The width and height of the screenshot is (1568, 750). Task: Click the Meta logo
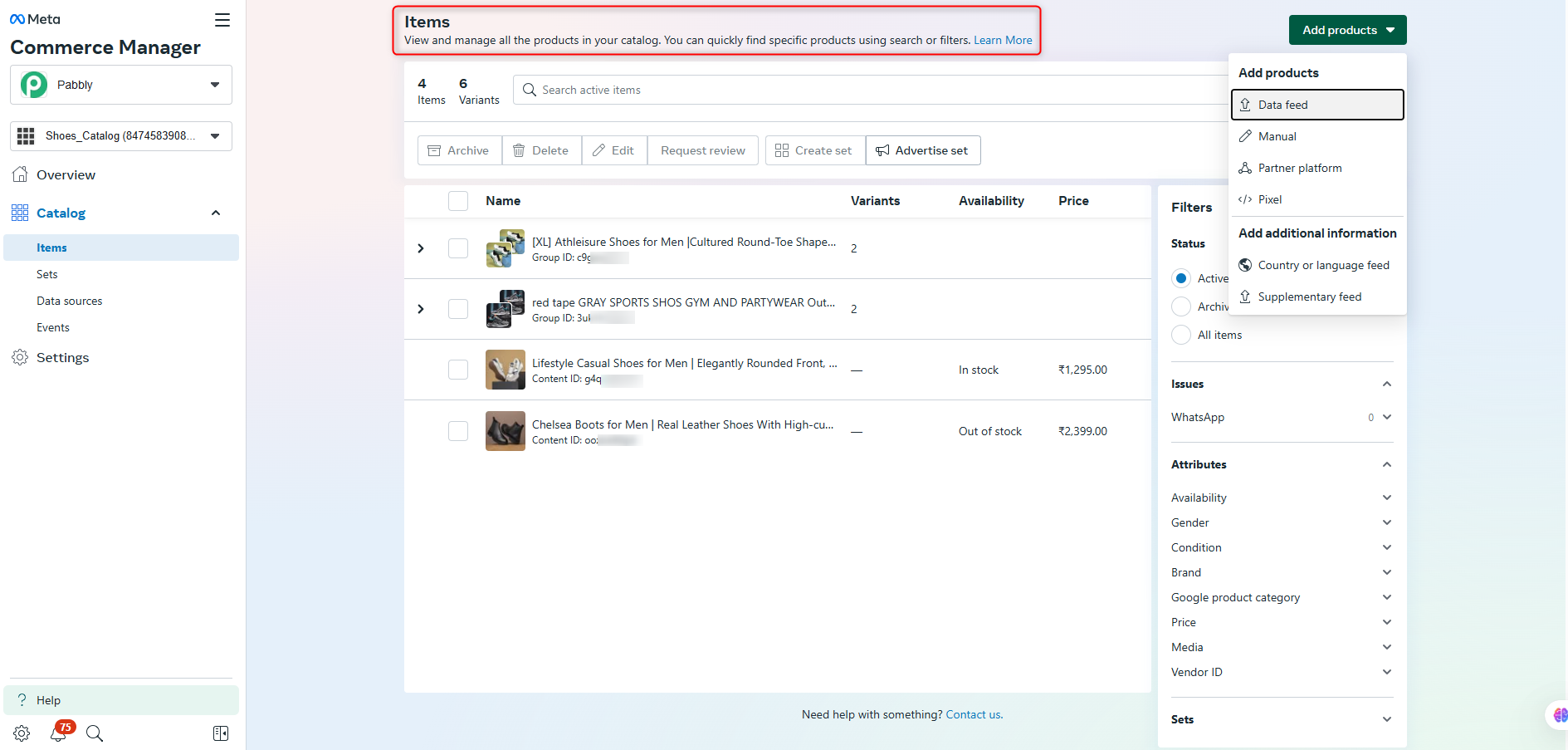[x=35, y=19]
